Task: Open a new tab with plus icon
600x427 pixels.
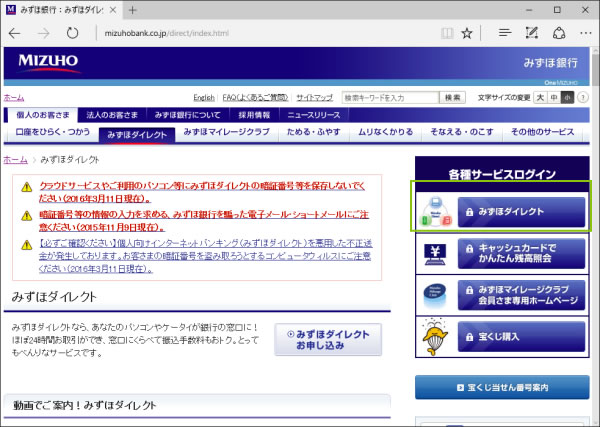Action: pyautogui.click(x=132, y=10)
